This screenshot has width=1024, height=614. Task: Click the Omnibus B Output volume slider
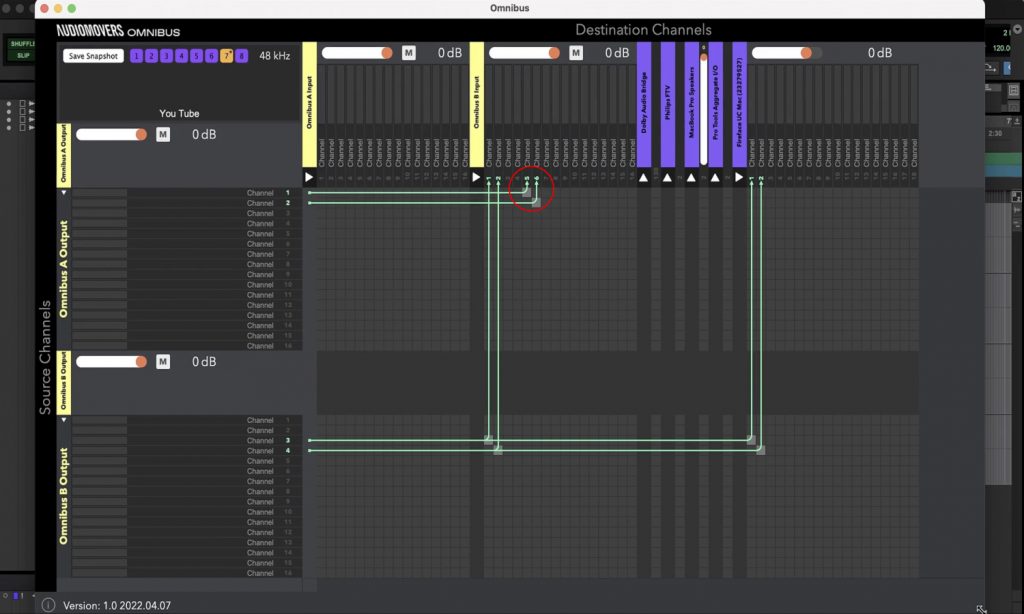pyautogui.click(x=111, y=362)
